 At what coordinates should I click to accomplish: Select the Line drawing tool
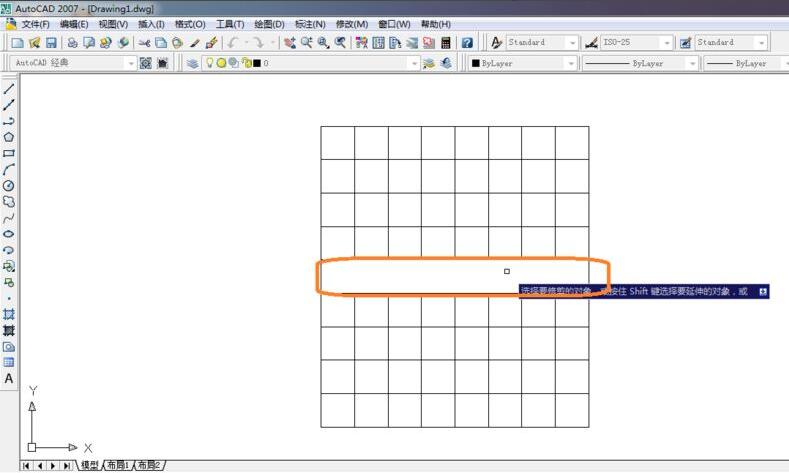pyautogui.click(x=9, y=89)
